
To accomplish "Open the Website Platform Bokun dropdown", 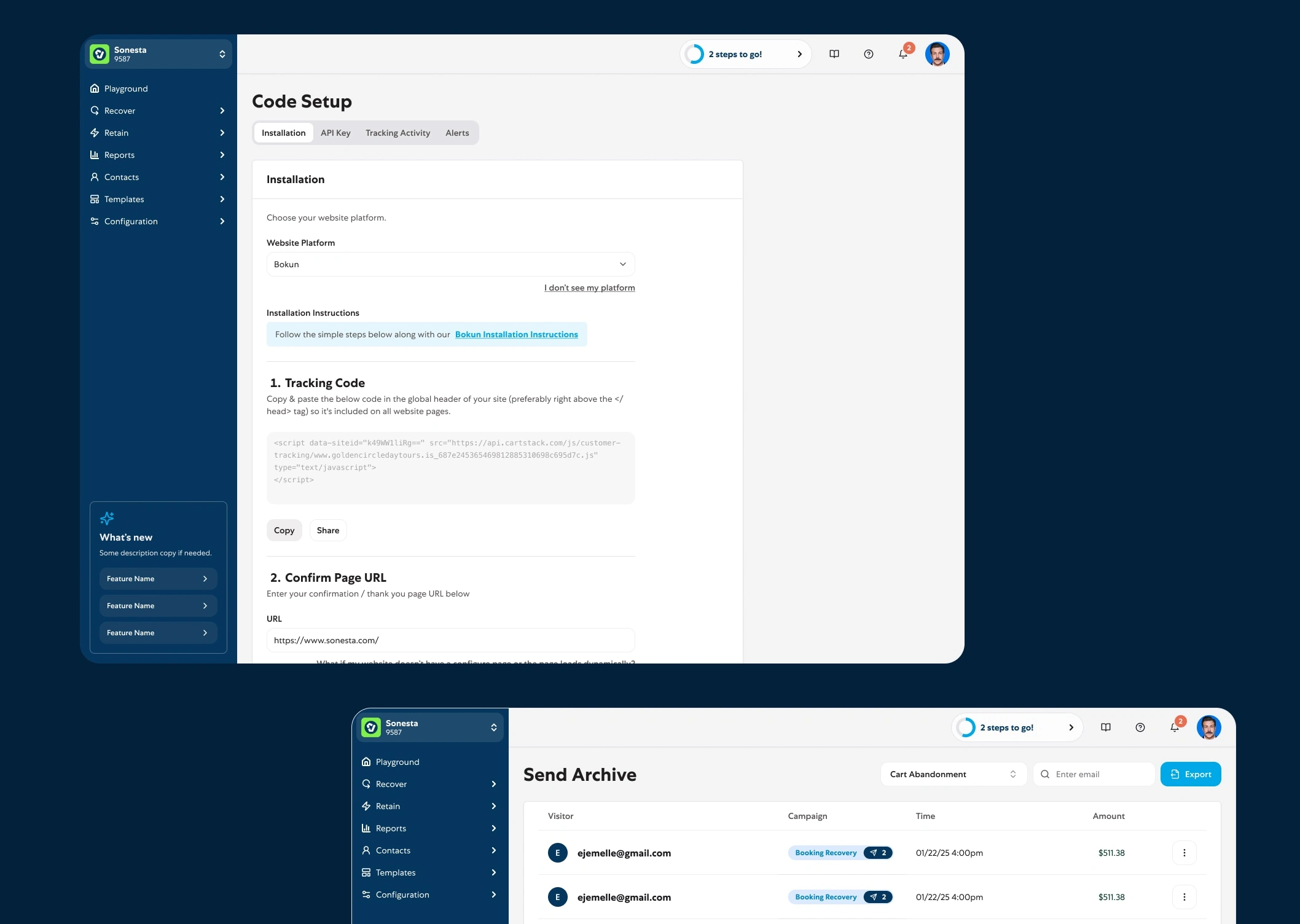I will tap(450, 264).
